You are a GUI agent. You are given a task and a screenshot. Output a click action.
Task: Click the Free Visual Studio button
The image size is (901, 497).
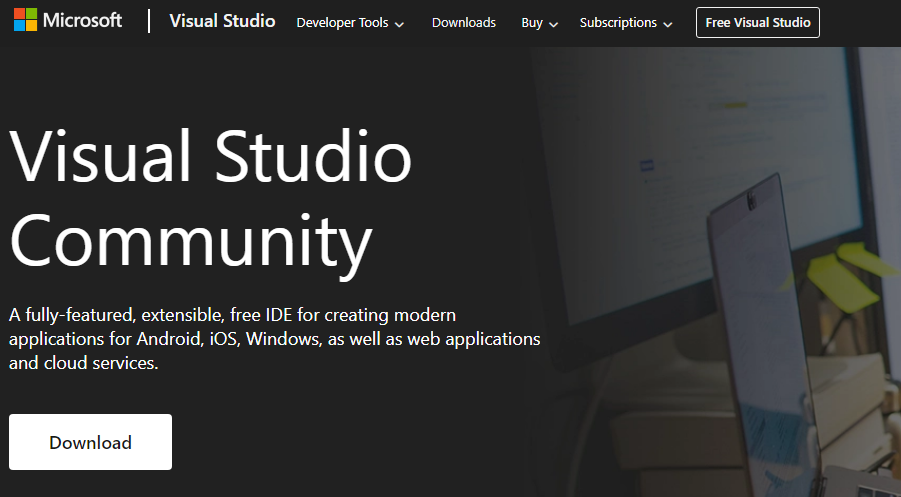click(758, 22)
